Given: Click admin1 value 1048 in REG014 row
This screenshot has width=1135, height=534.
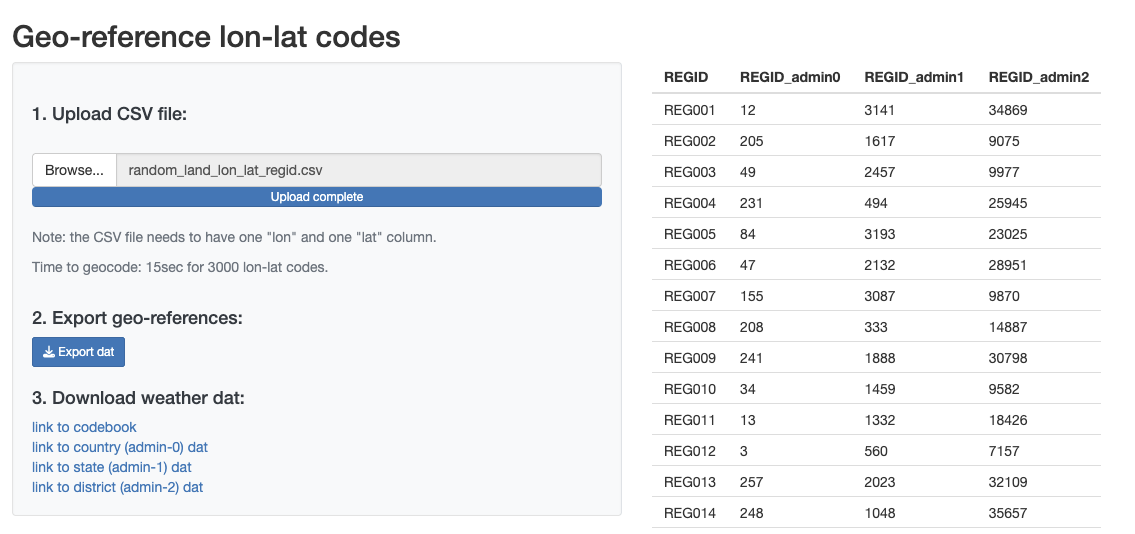Looking at the screenshot, I should [879, 514].
